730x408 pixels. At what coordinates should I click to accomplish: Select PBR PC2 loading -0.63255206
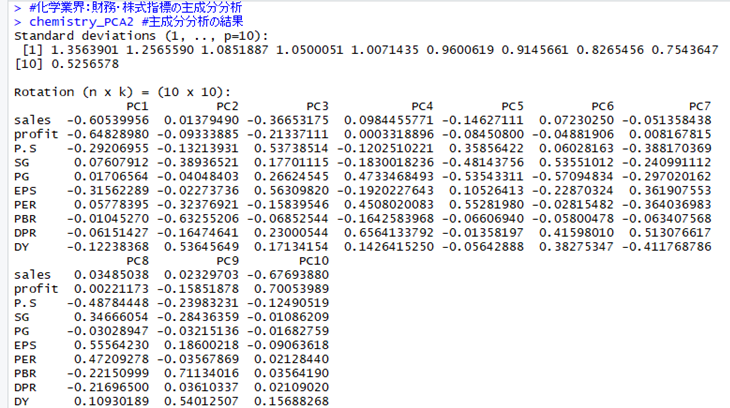197,219
